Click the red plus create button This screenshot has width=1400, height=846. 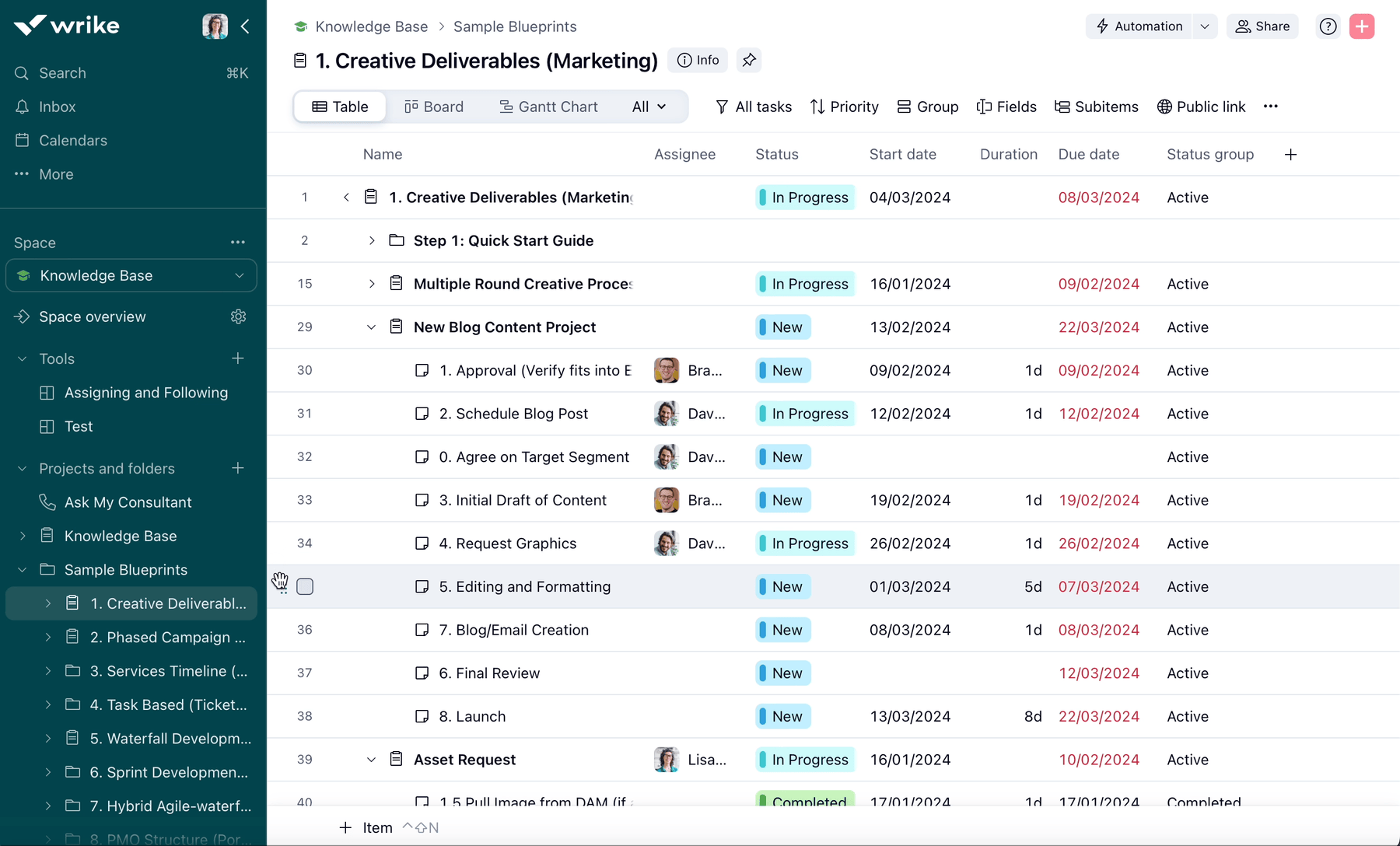[1361, 26]
